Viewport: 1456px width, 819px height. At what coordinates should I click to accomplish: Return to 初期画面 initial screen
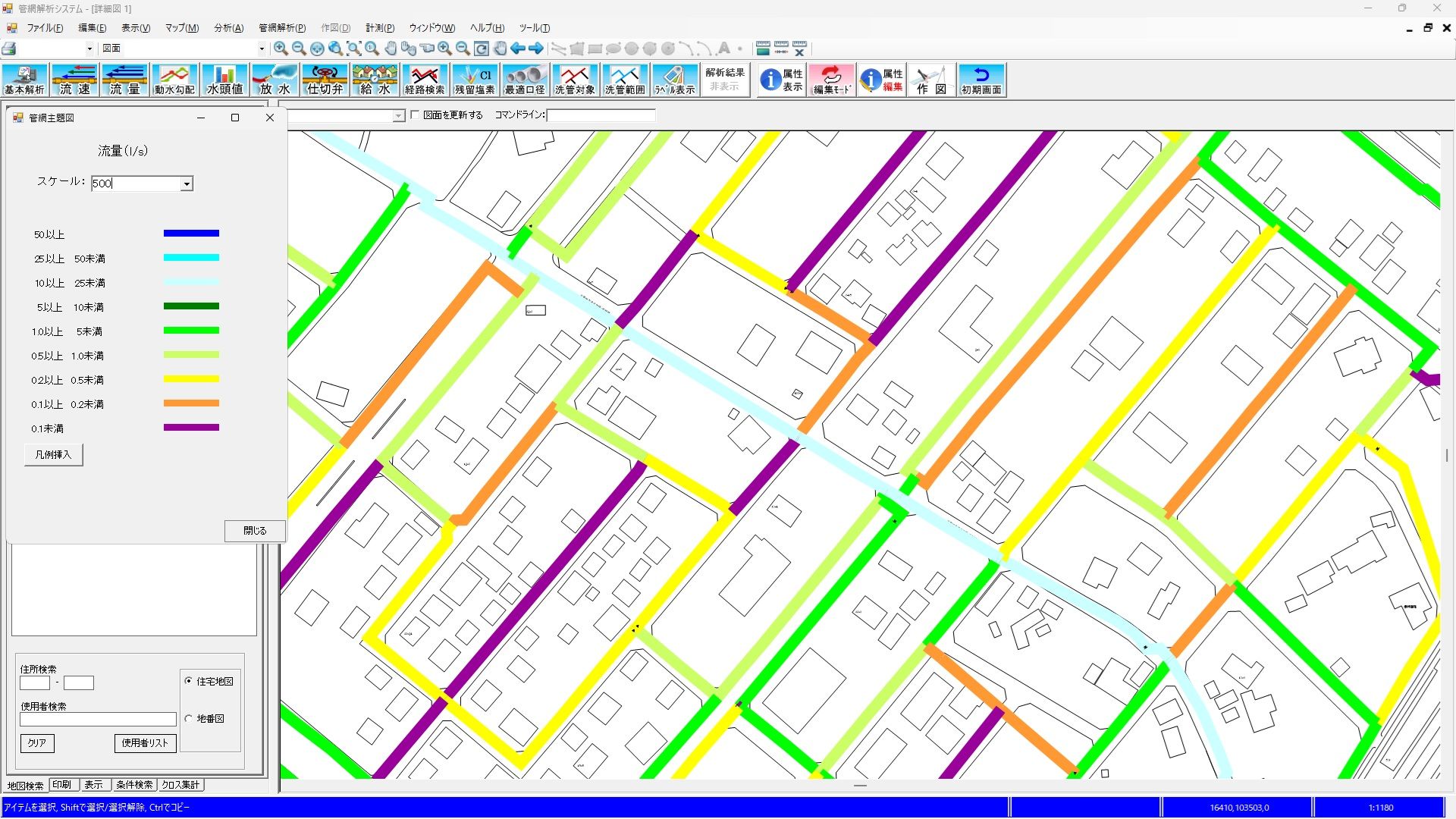point(981,80)
